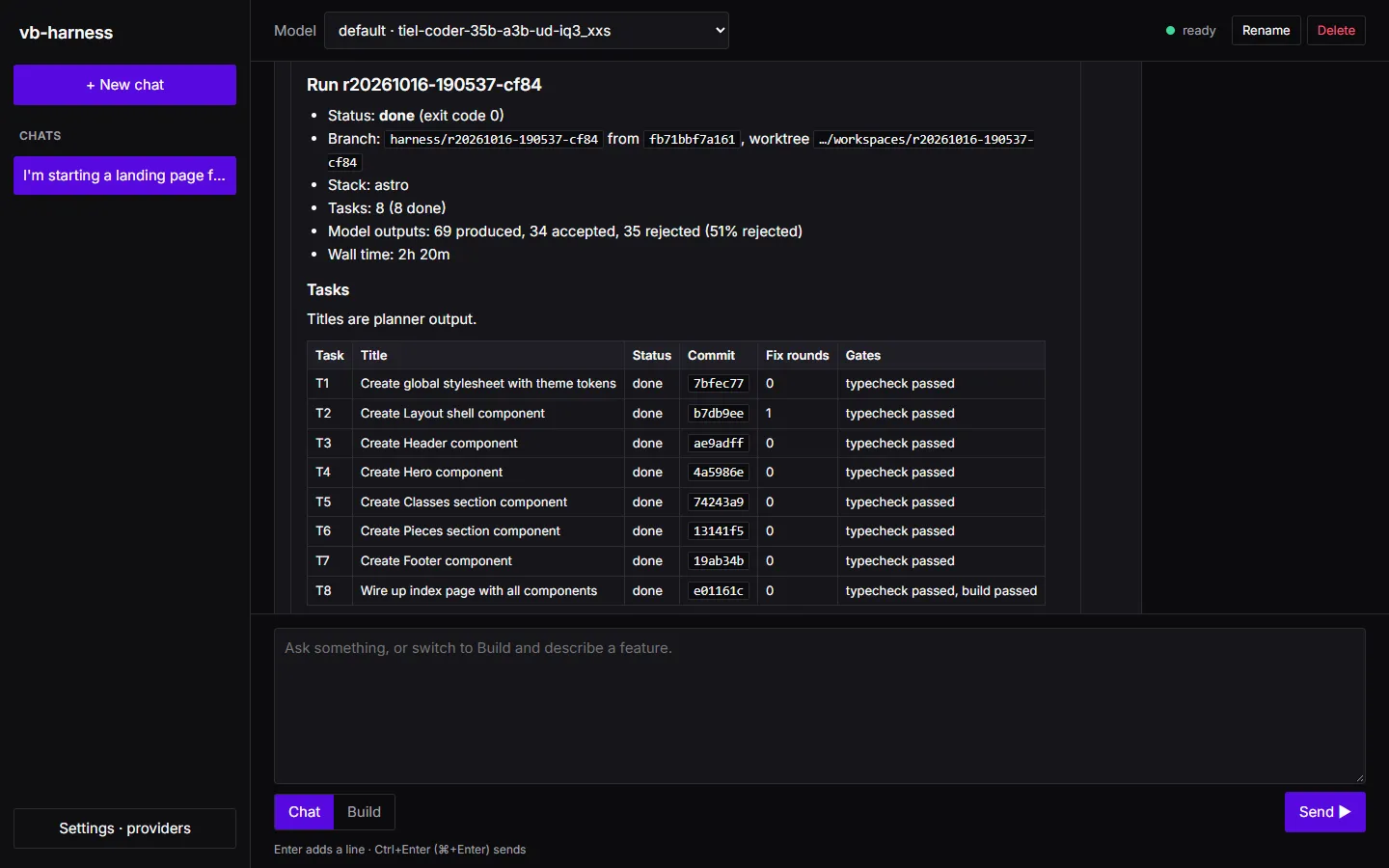Open Settings · providers
Screen dimensions: 1389x868
point(124,828)
